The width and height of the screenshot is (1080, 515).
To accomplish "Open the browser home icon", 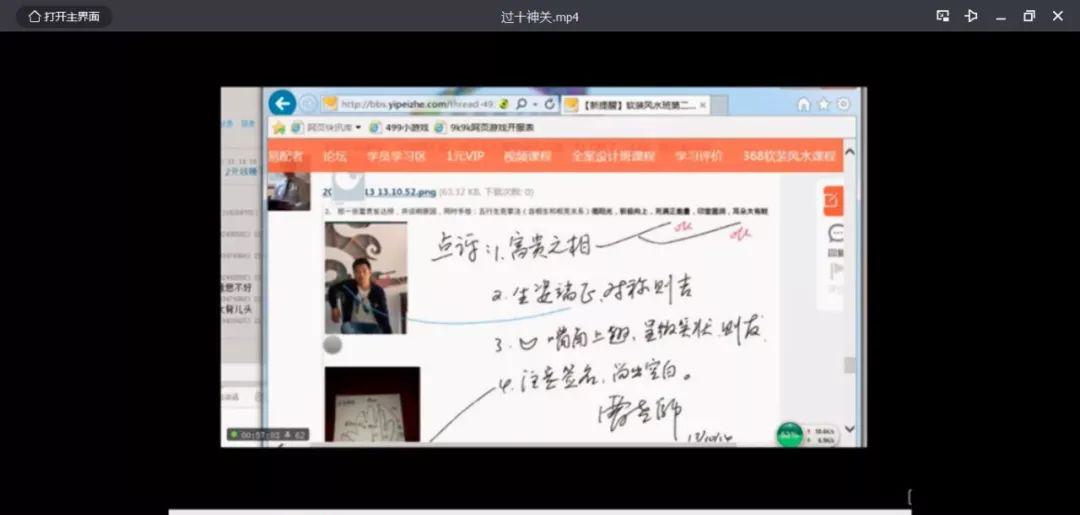I will click(804, 104).
